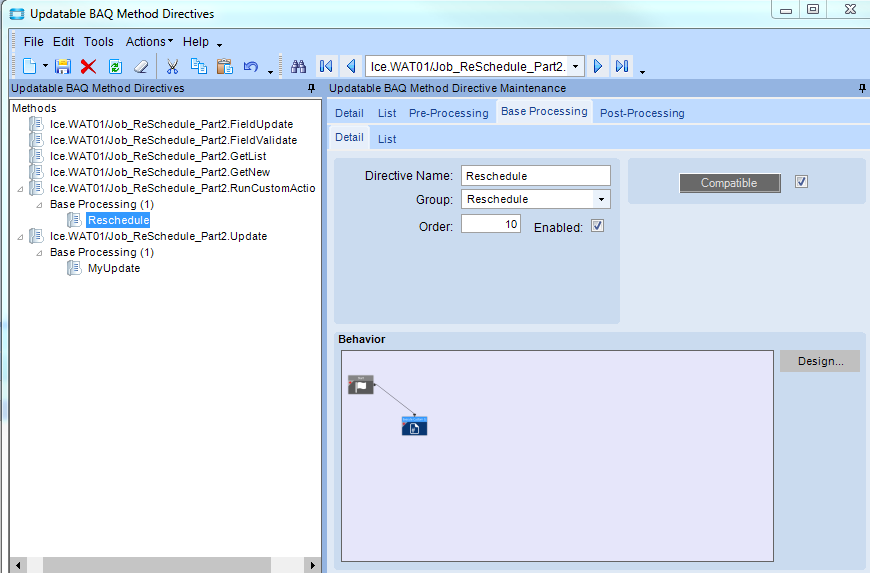Image resolution: width=870 pixels, height=573 pixels.
Task: Open the Pre-Processing tab
Action: [x=448, y=113]
